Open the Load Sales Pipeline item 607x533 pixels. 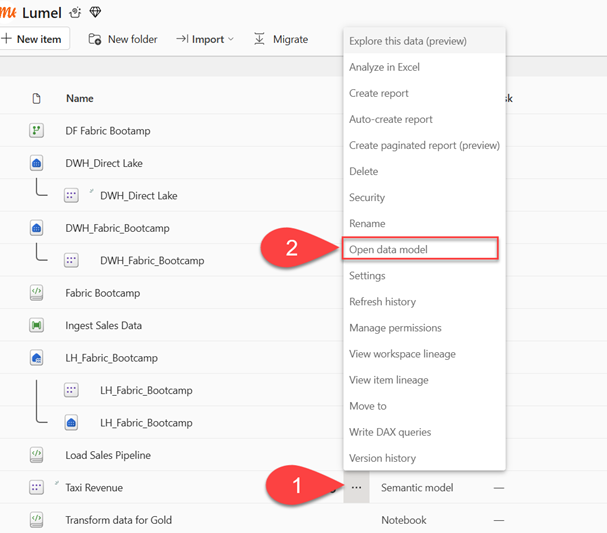[108, 455]
